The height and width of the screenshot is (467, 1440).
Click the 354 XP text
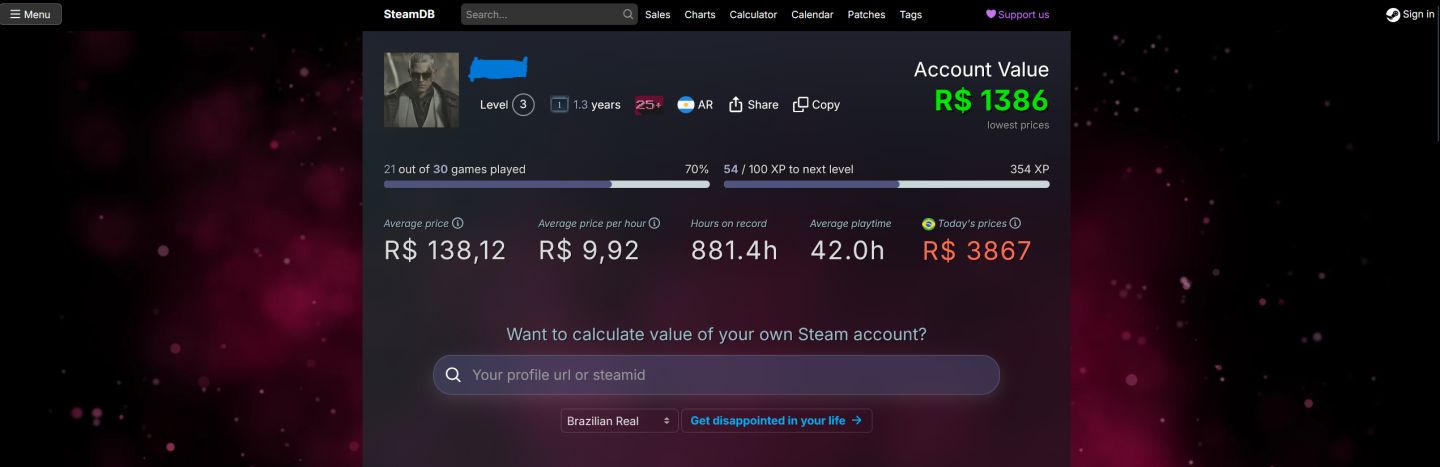click(x=1029, y=169)
